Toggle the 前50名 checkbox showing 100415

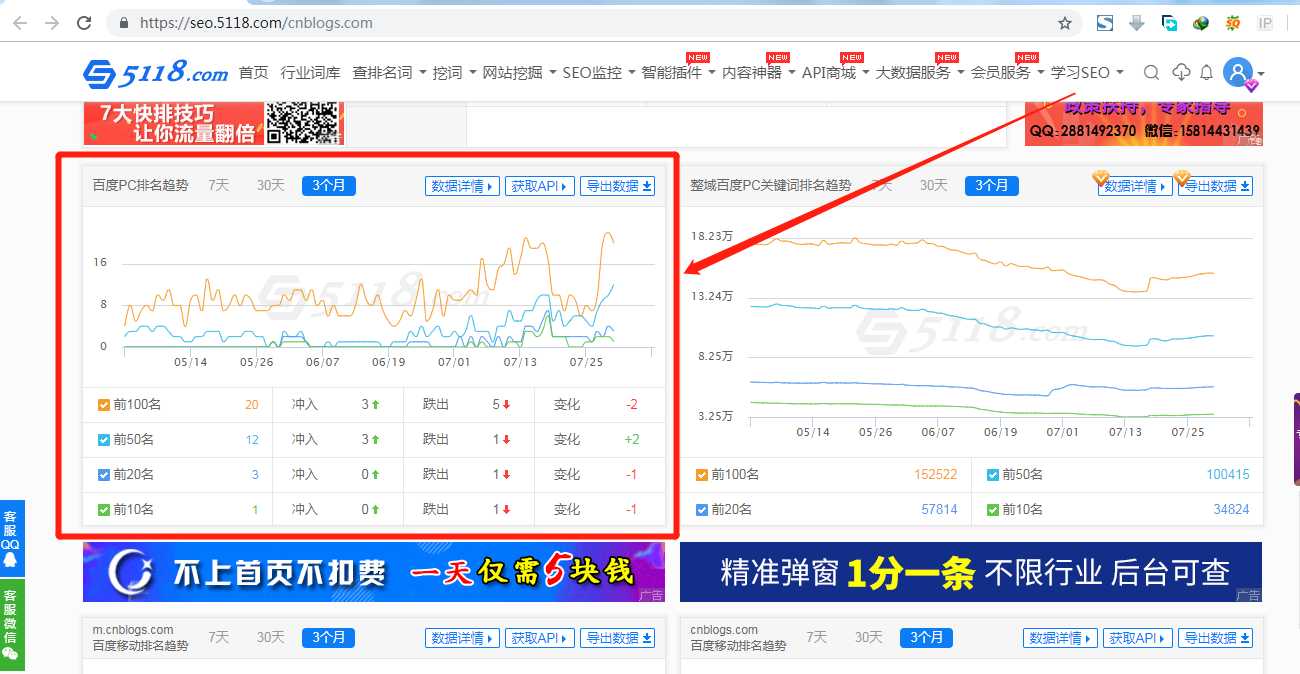pyautogui.click(x=992, y=475)
